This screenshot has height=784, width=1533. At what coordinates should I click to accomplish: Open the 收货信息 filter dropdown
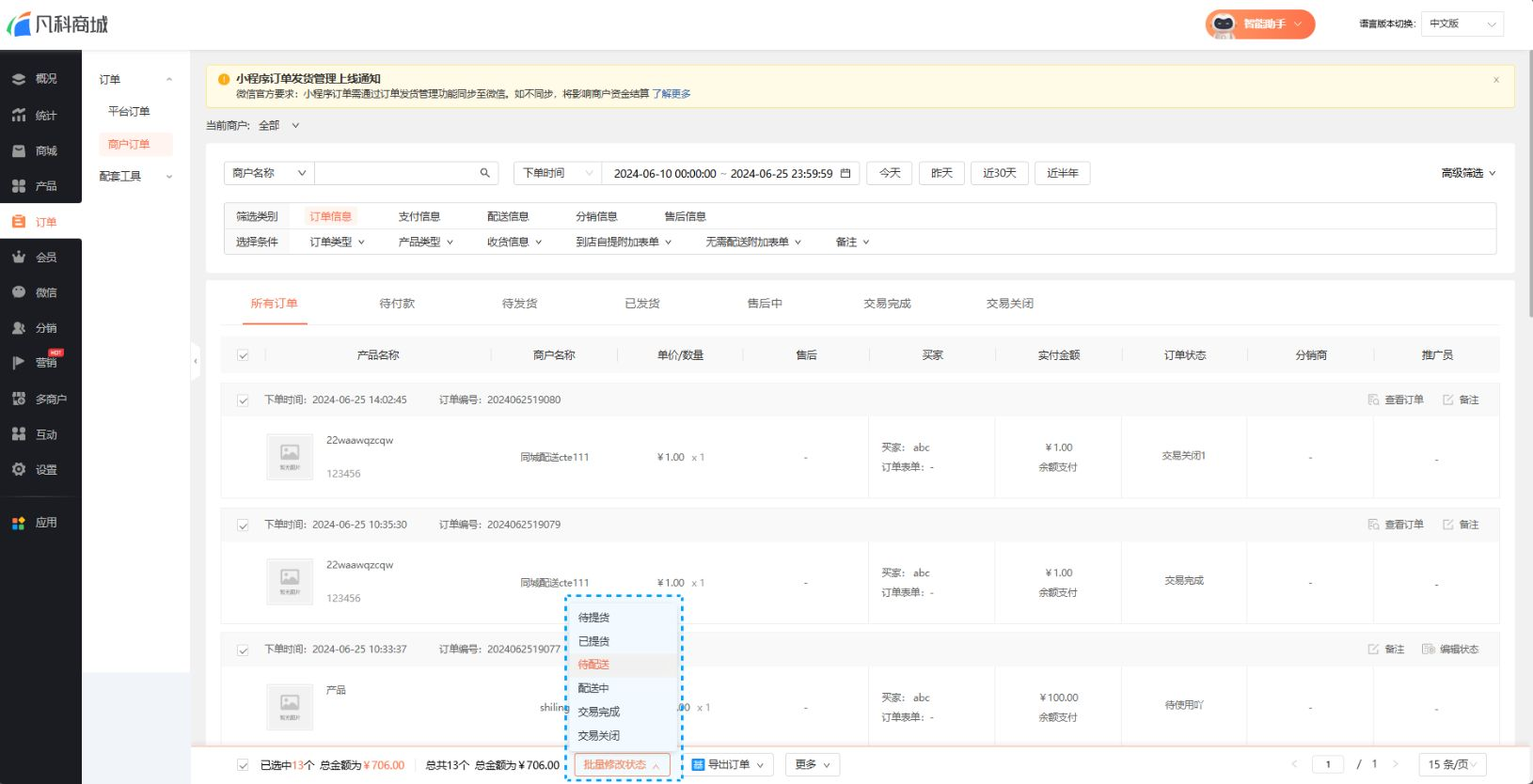point(514,242)
